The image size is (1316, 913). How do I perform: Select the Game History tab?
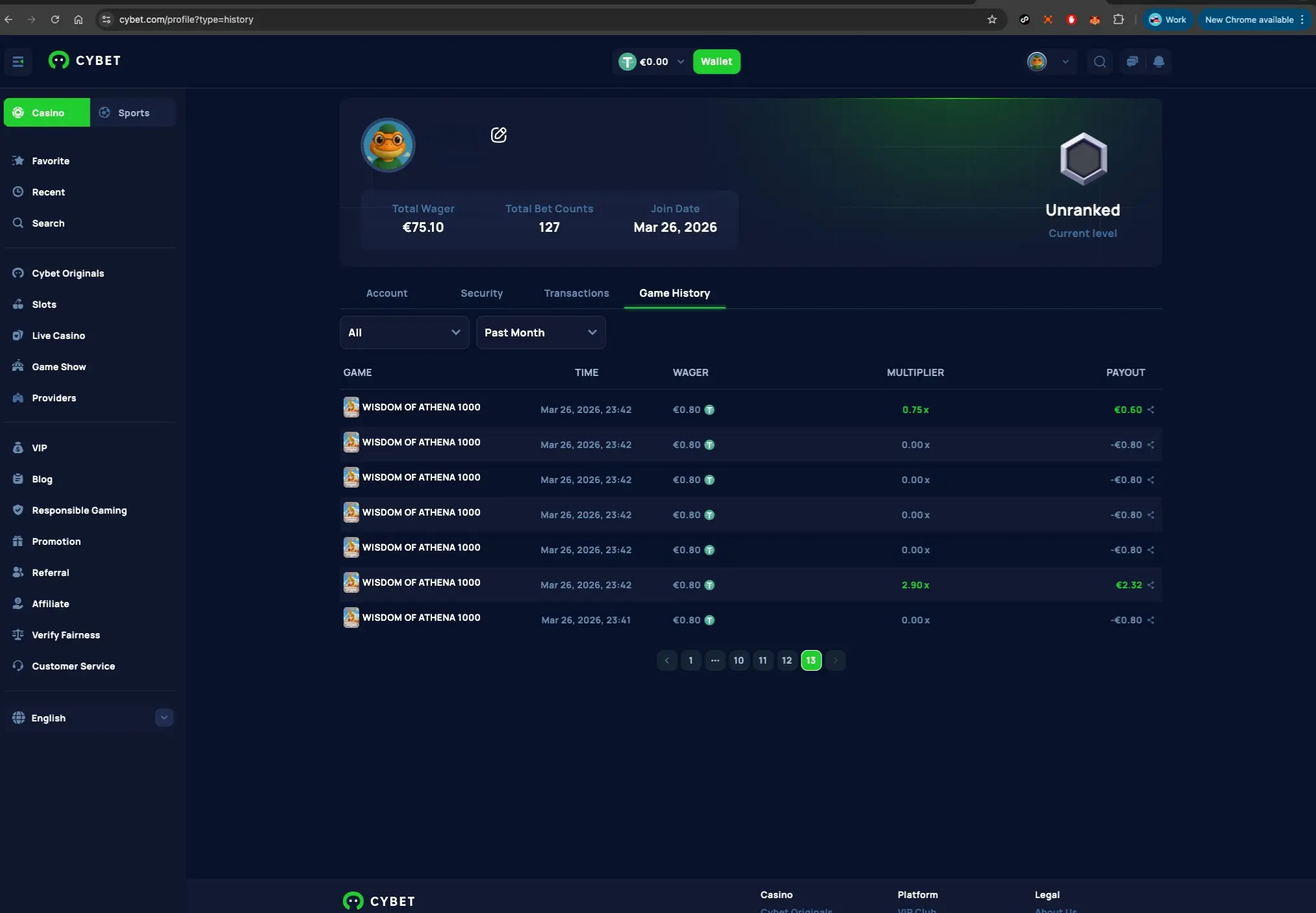tap(674, 294)
